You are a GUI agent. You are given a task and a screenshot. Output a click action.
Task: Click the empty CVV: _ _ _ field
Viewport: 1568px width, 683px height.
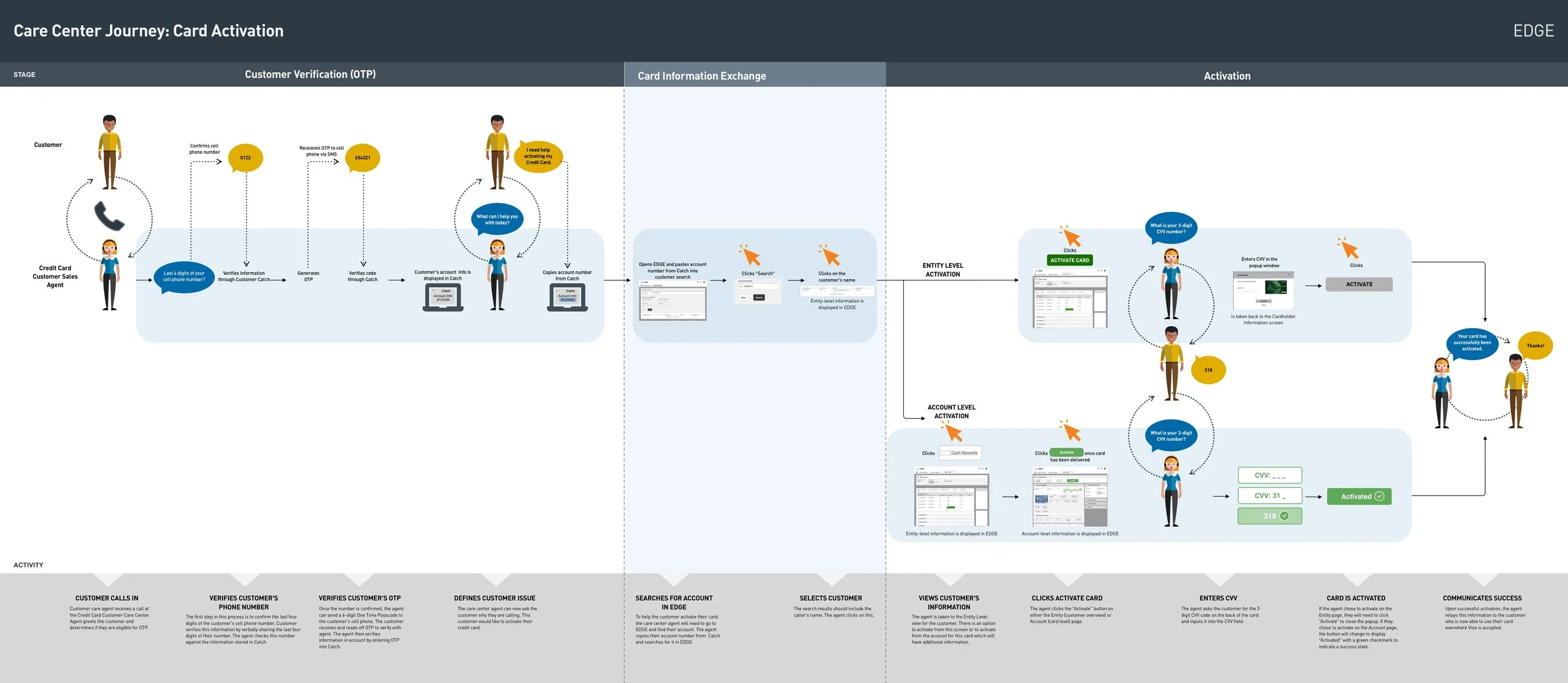pyautogui.click(x=1269, y=475)
